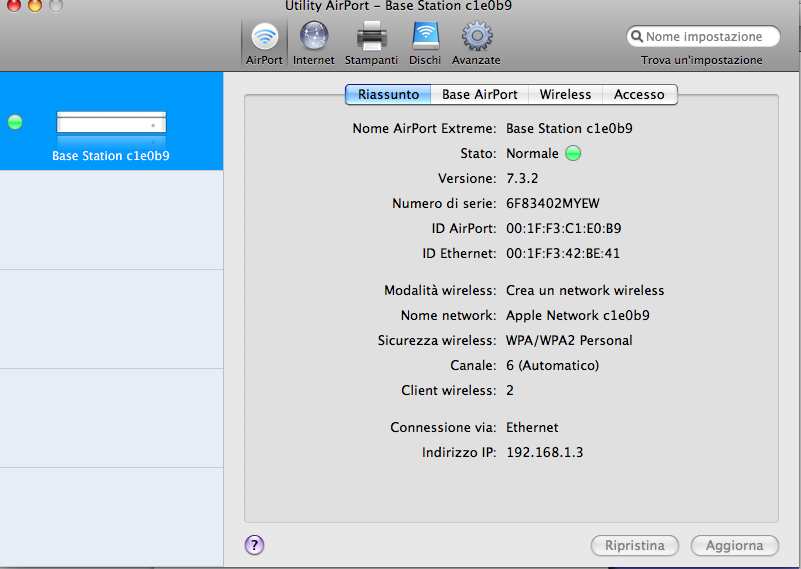Screen dimensions: 801x569
Task: Select the base station device thumbnail
Action: click(x=111, y=123)
